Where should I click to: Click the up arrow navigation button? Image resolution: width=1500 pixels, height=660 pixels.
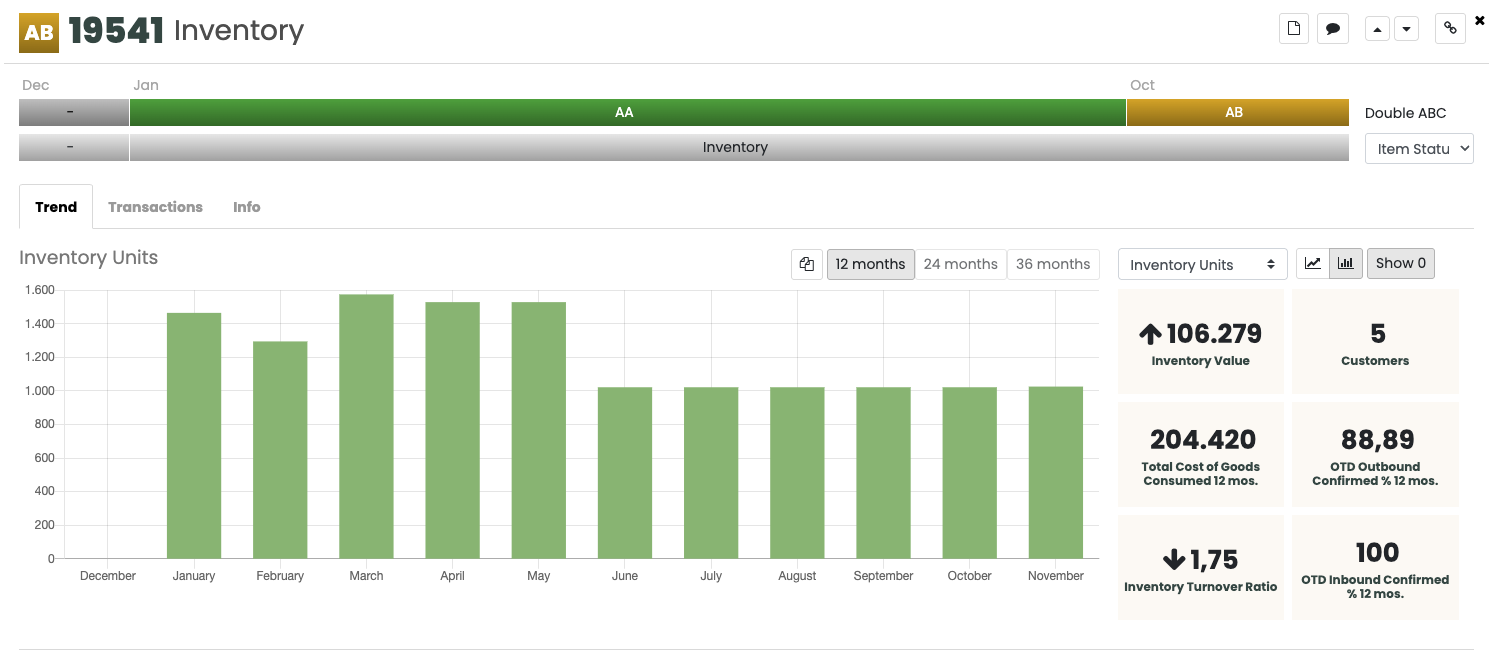click(1378, 29)
